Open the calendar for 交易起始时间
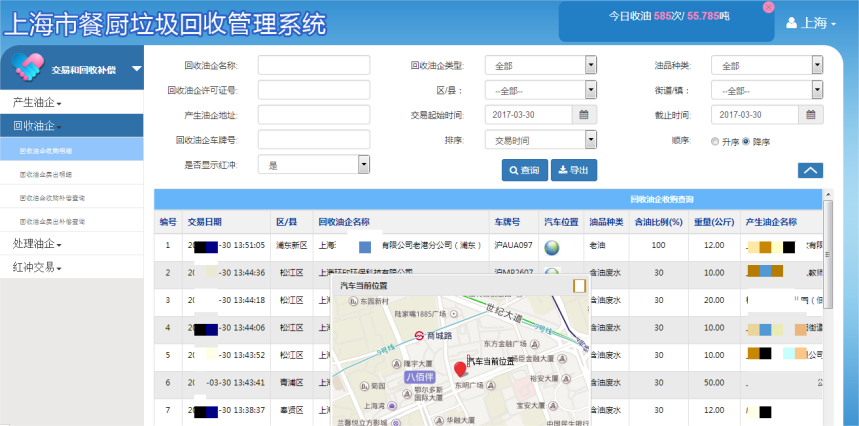This screenshot has height=426, width=859. coord(585,115)
